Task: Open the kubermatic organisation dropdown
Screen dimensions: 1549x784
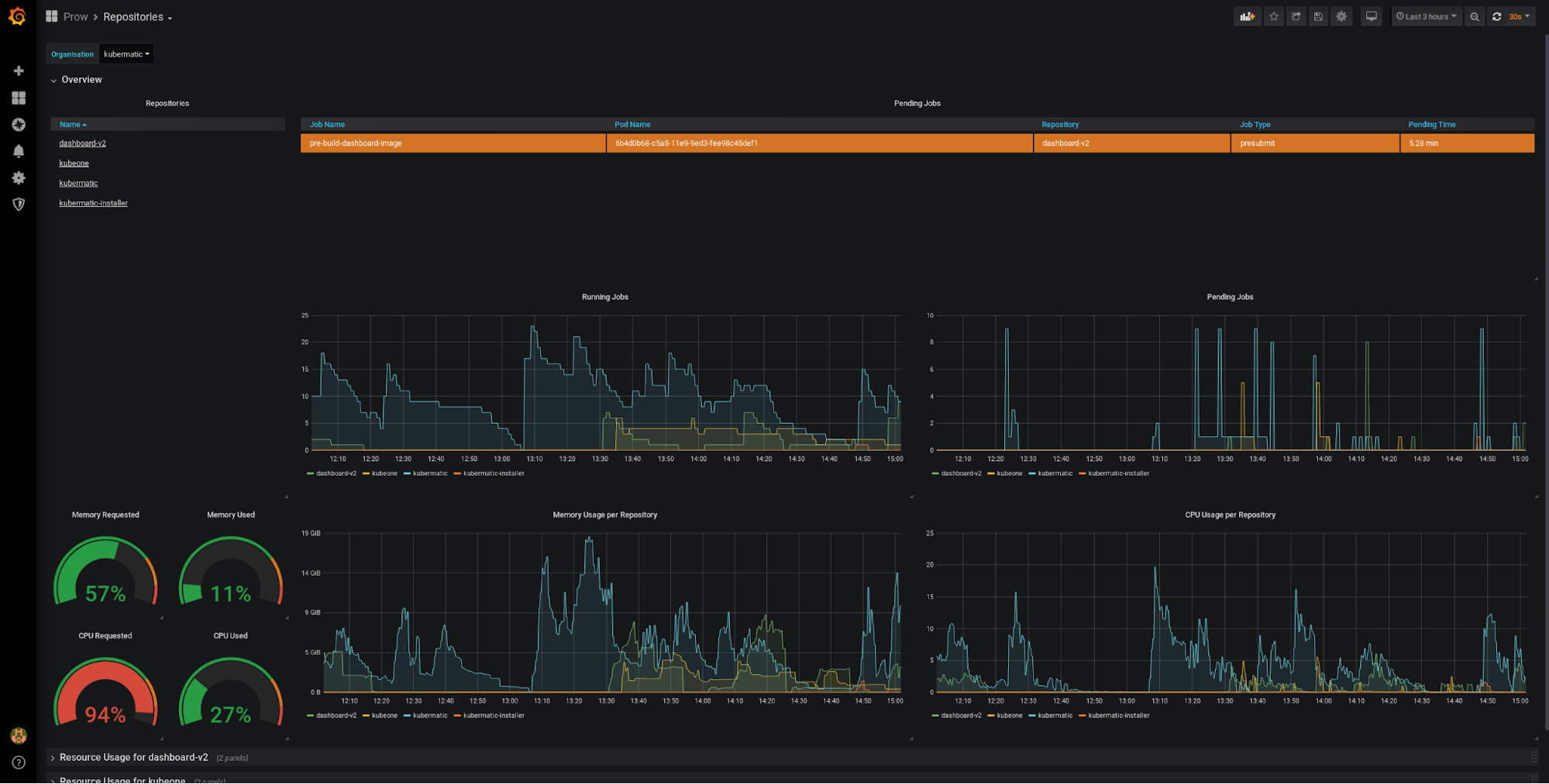Action: point(126,53)
